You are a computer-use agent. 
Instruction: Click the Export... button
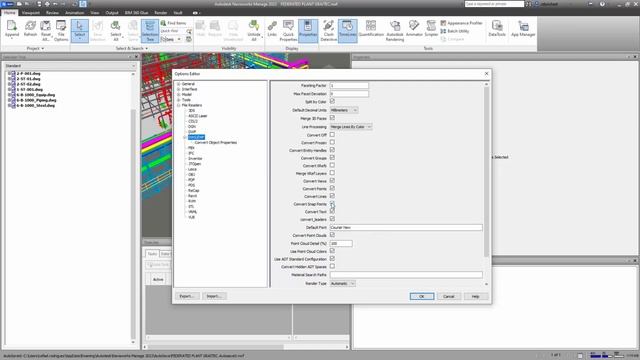point(187,296)
